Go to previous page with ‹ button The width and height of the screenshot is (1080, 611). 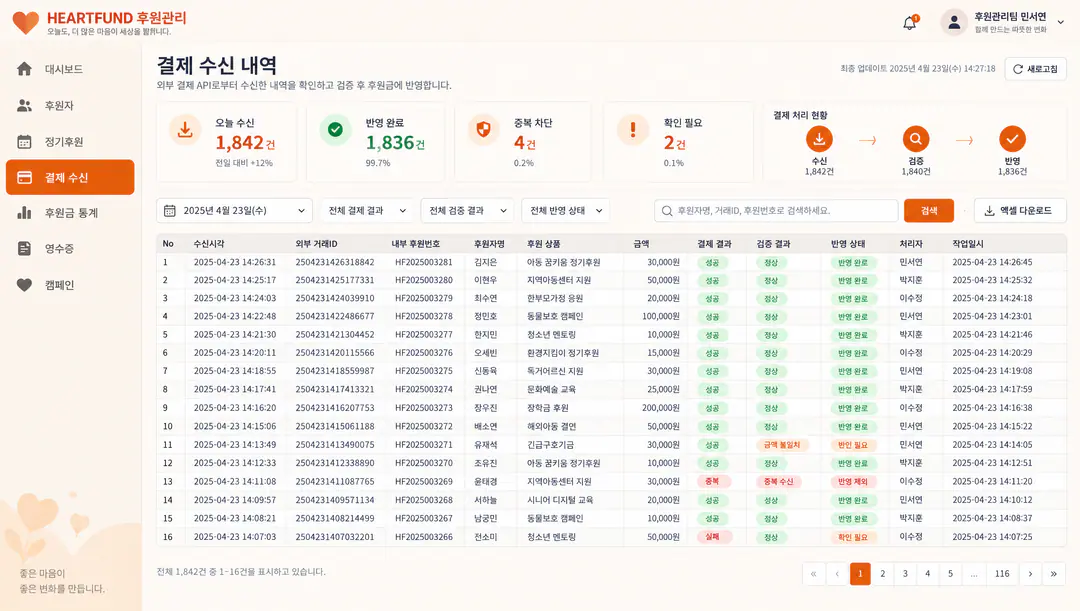point(837,574)
